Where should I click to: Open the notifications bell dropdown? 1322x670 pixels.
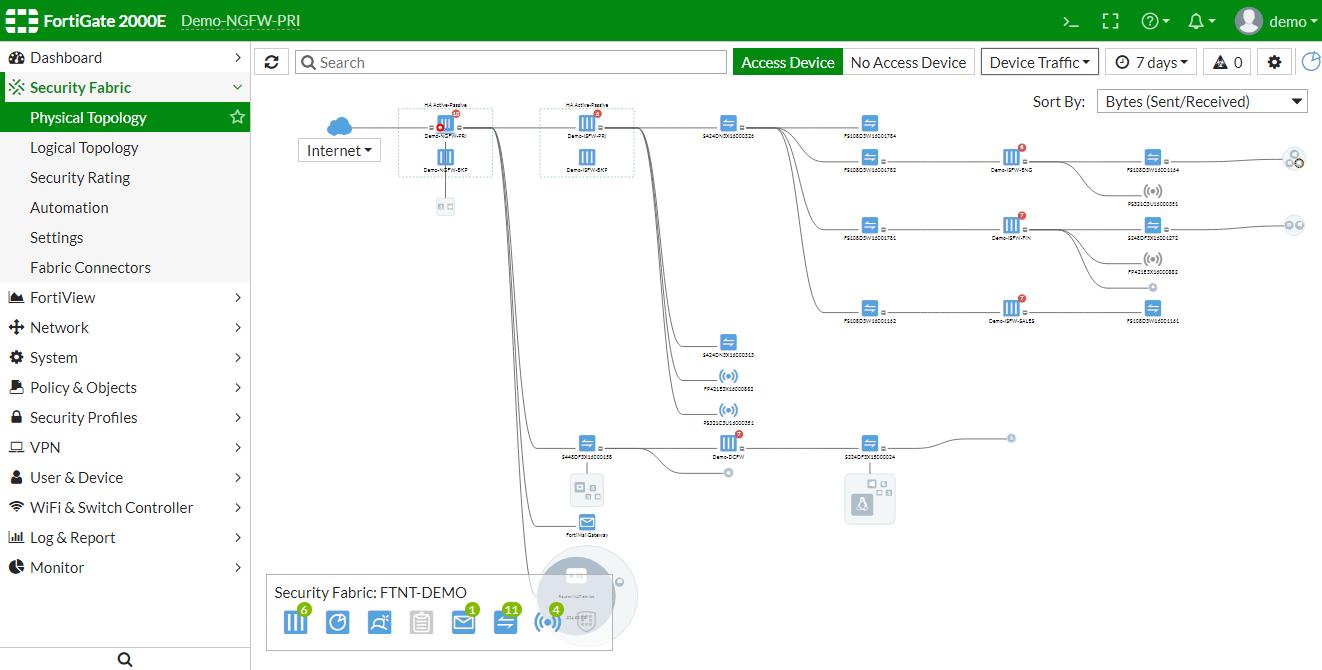click(x=1202, y=21)
